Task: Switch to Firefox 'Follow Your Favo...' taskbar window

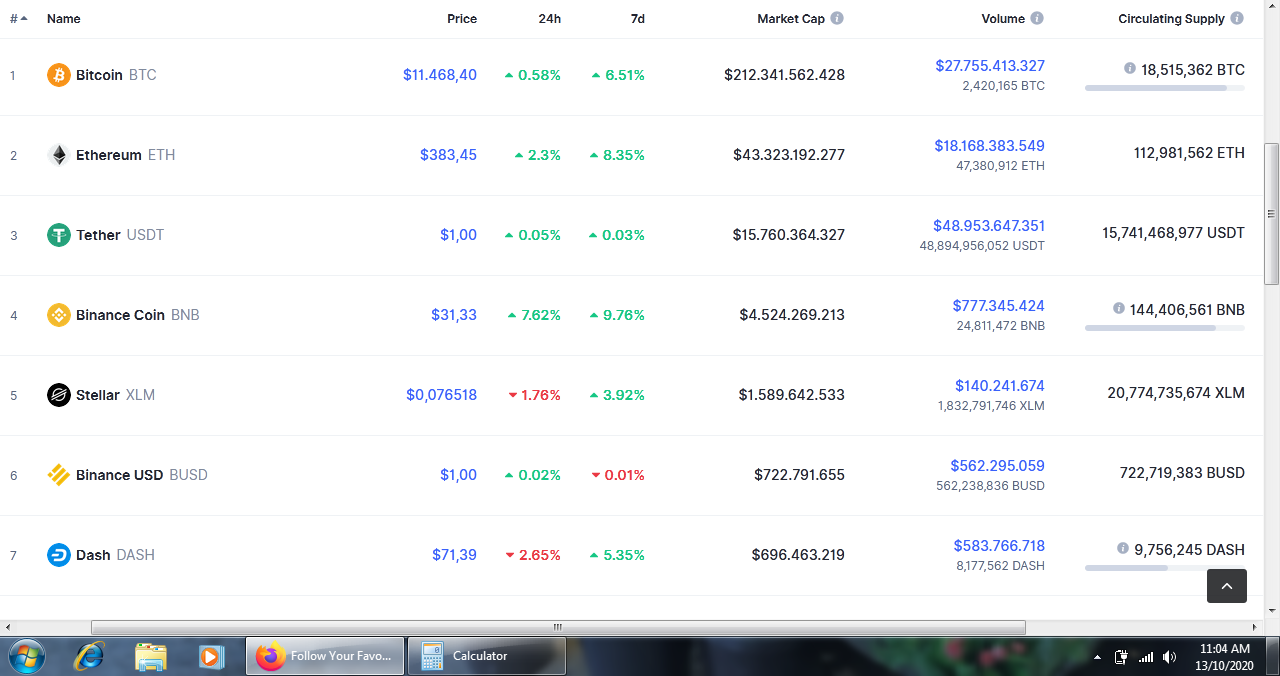Action: point(326,656)
